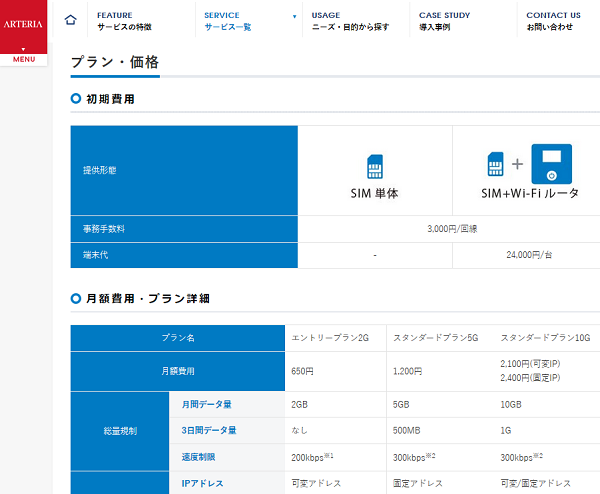
Task: Click なし in the 3日間データ量 row
Action: click(299, 430)
